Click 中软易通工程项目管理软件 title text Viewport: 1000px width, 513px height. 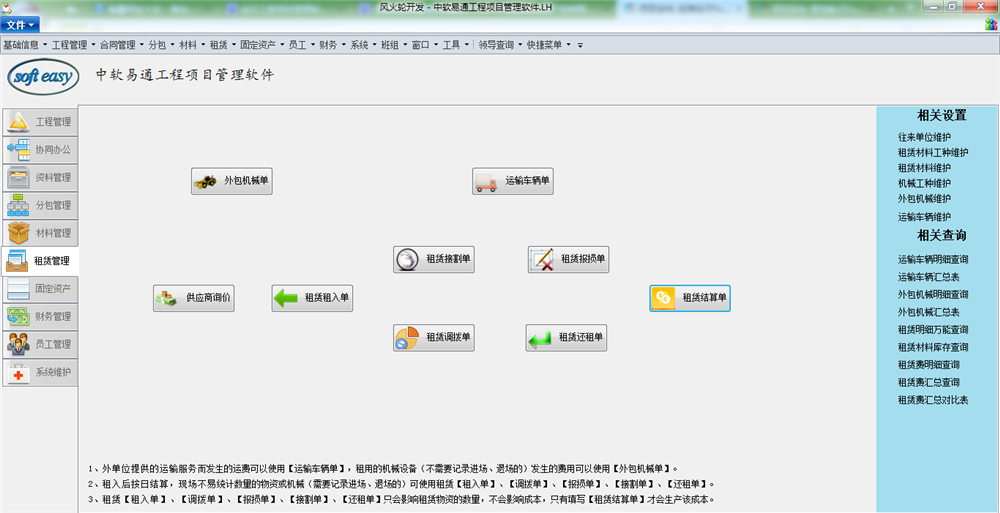pyautogui.click(x=185, y=75)
